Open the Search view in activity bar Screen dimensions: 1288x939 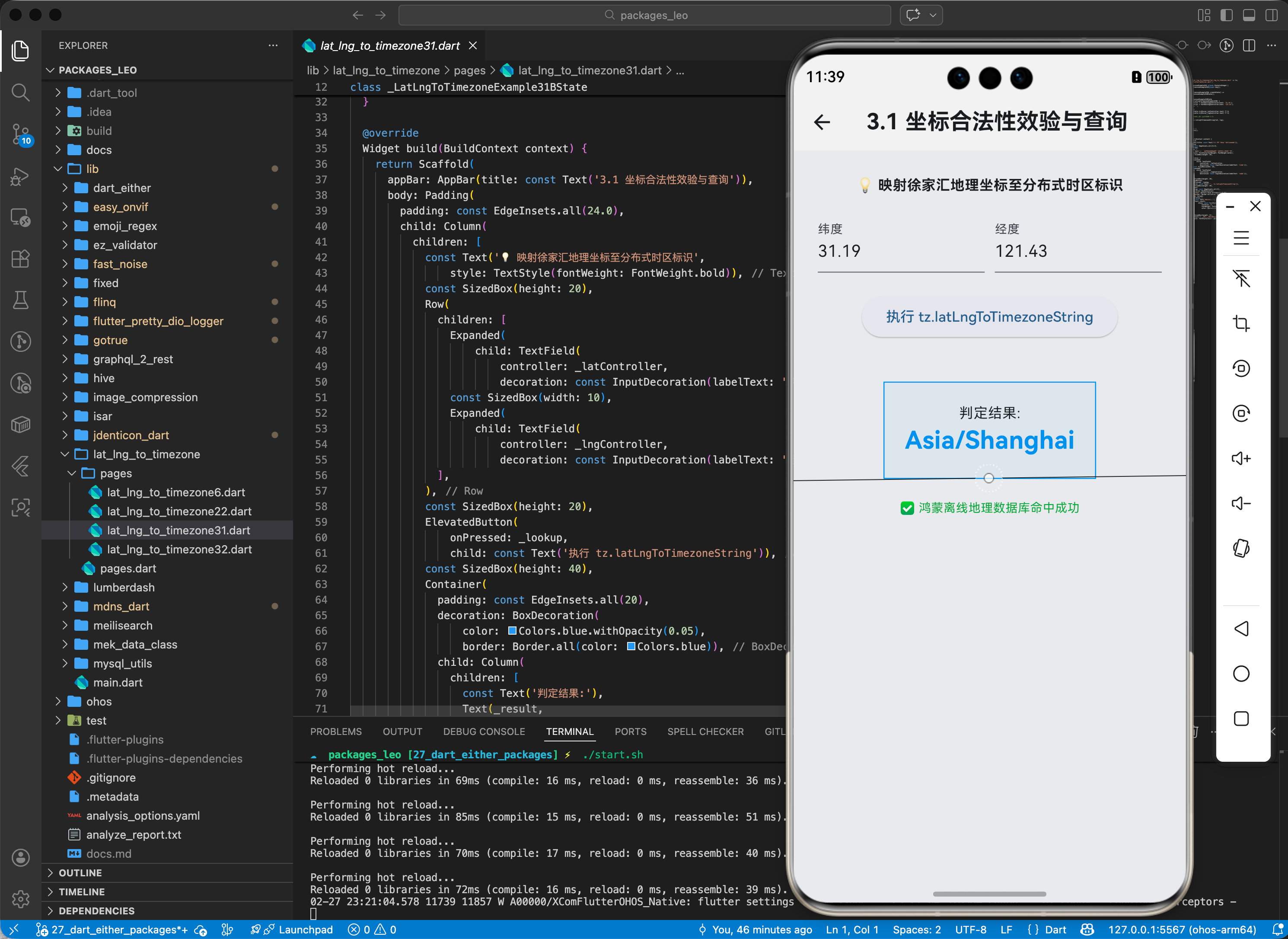pyautogui.click(x=20, y=92)
